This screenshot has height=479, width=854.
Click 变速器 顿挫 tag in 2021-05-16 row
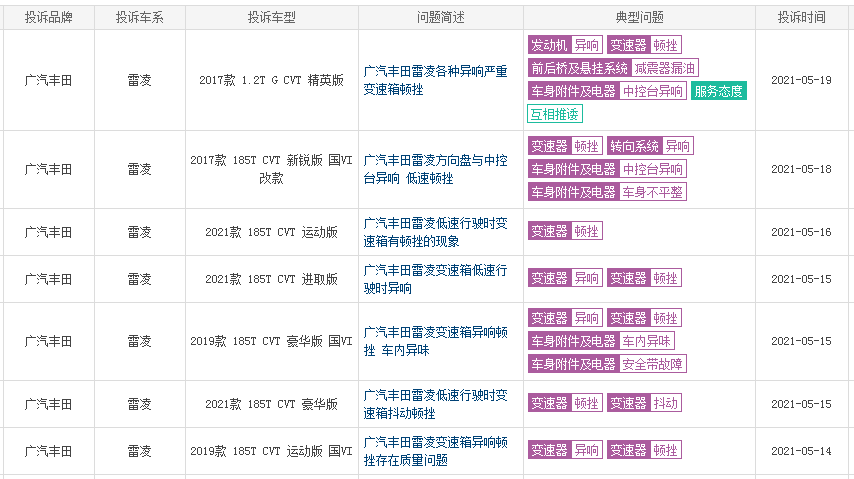pyautogui.click(x=565, y=231)
